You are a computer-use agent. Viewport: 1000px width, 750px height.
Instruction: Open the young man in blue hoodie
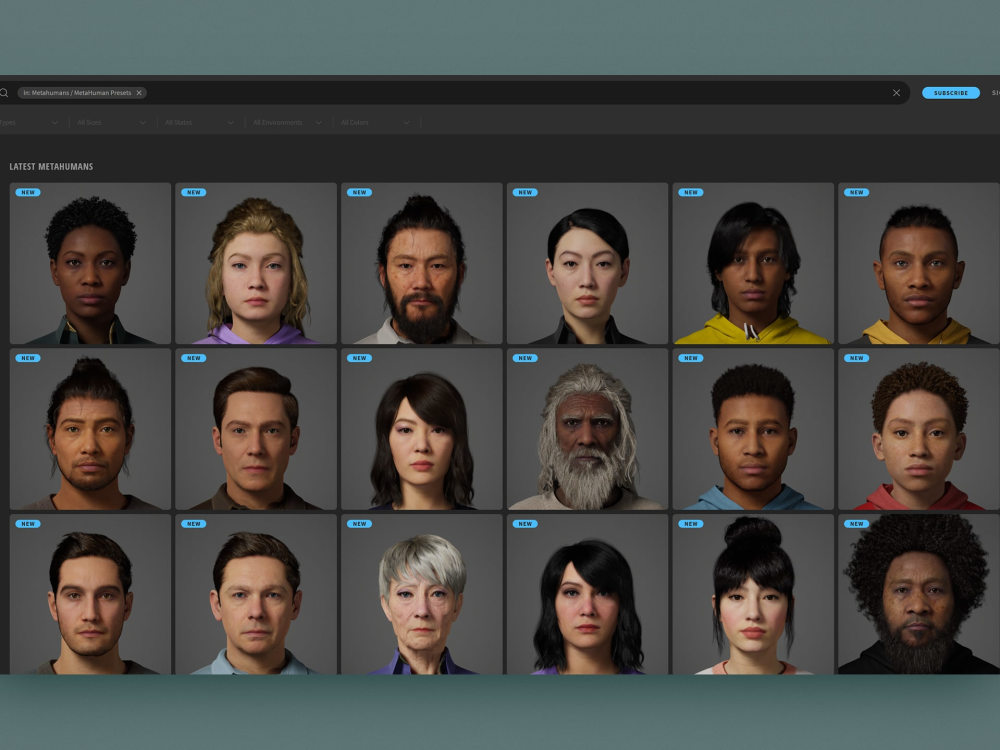point(753,429)
